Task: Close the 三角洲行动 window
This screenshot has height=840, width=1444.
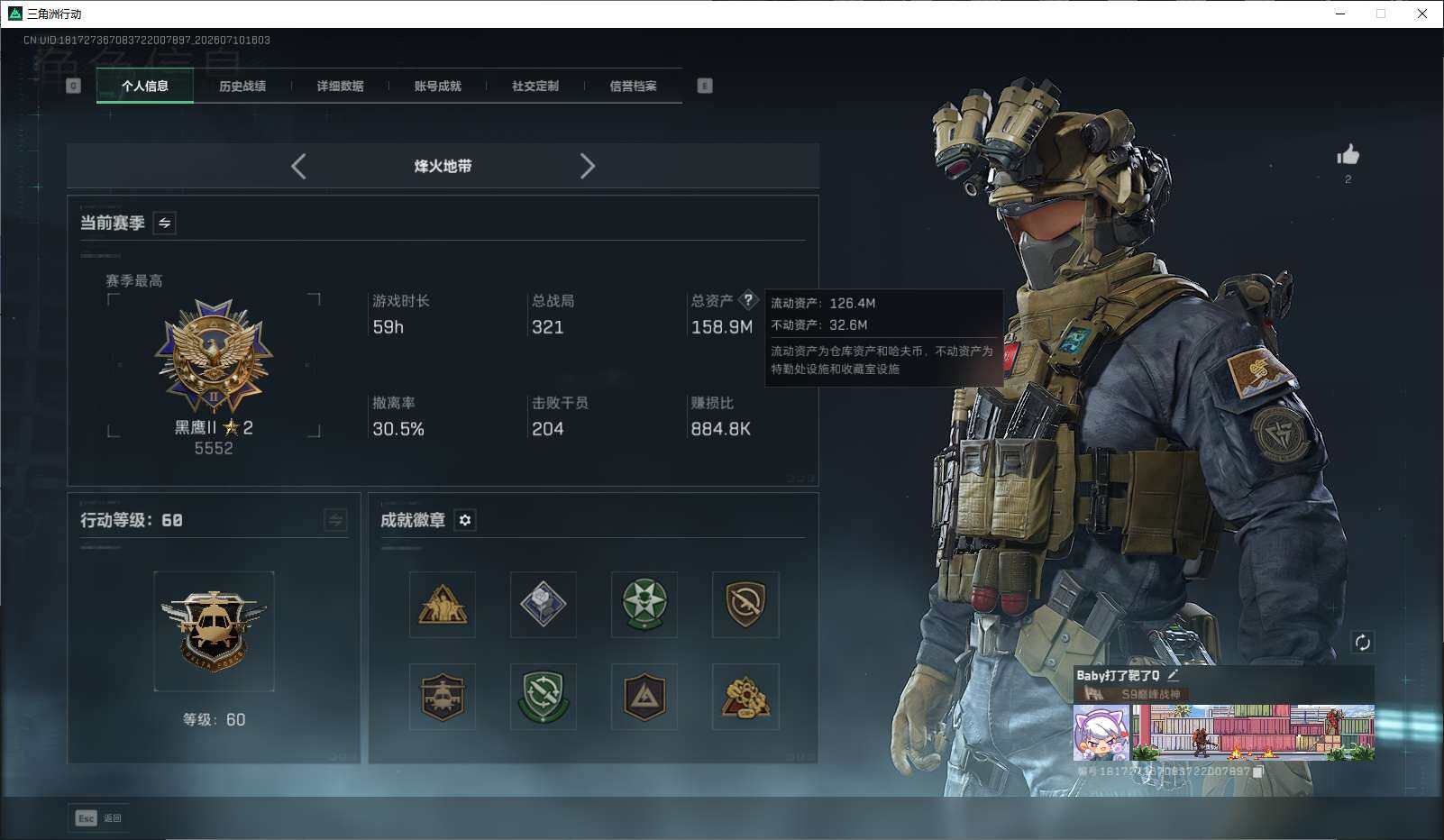Action: (1422, 14)
